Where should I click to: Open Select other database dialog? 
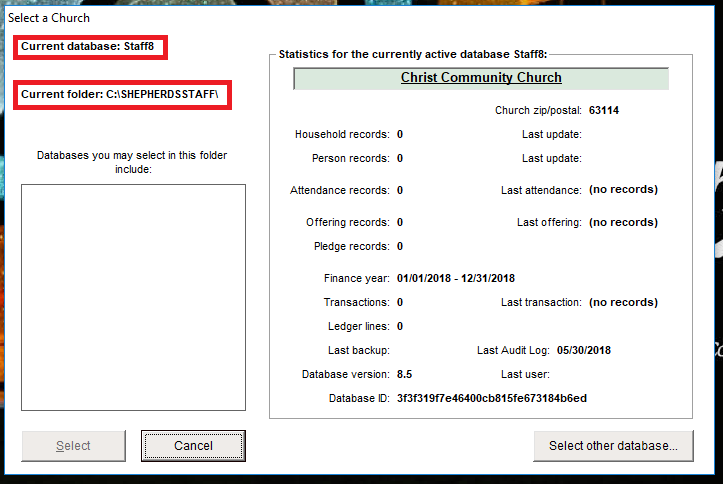613,446
